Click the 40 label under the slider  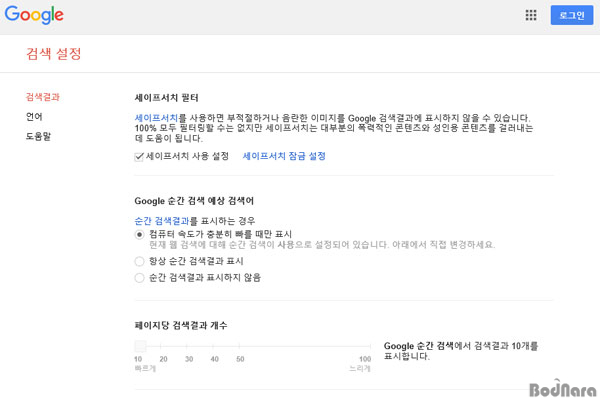[x=215, y=359]
